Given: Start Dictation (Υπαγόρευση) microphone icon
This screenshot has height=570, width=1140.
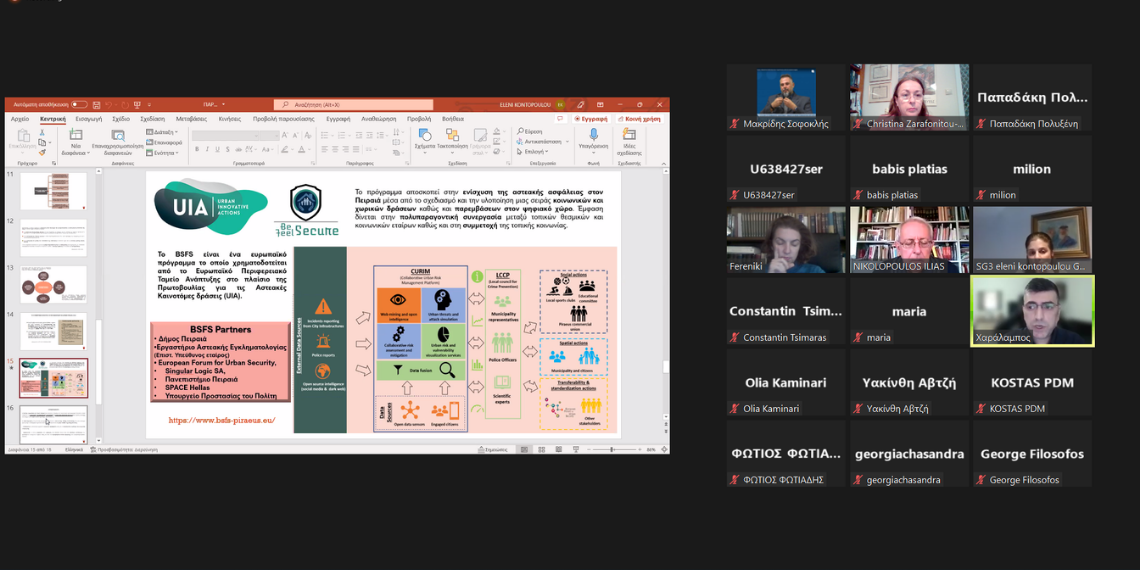Looking at the screenshot, I should pyautogui.click(x=592, y=137).
